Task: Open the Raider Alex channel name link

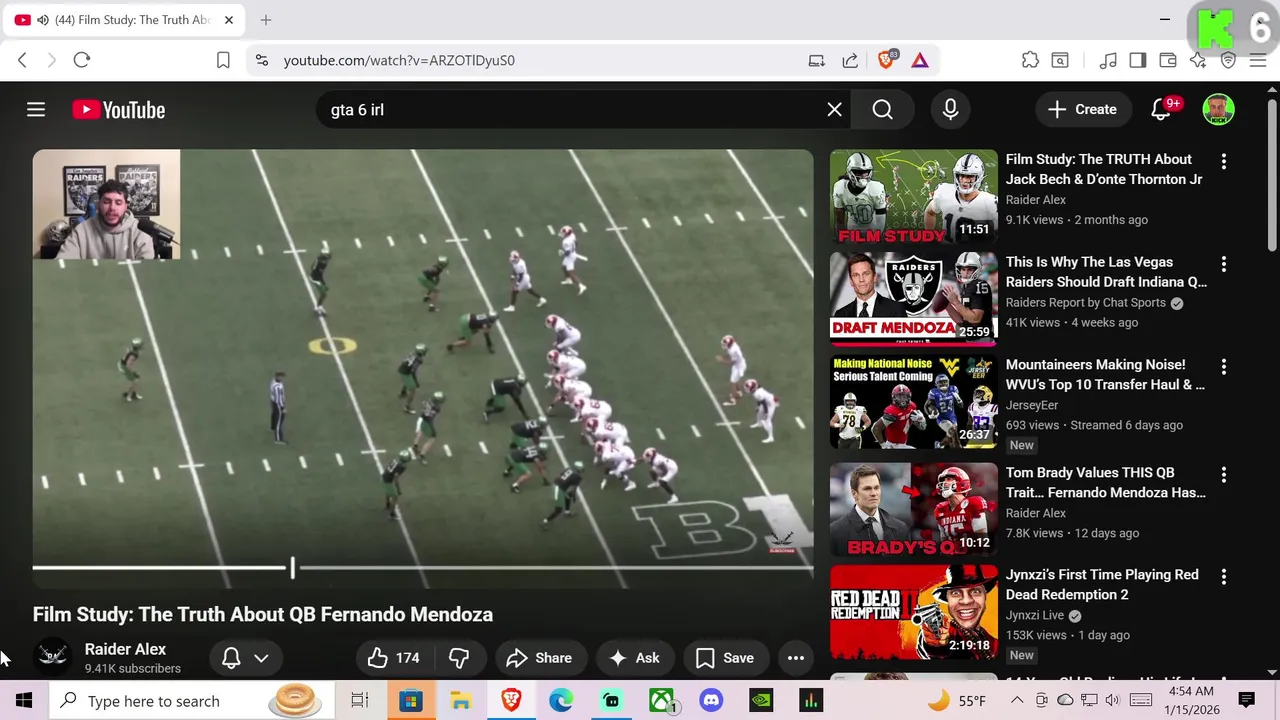Action: click(x=125, y=649)
